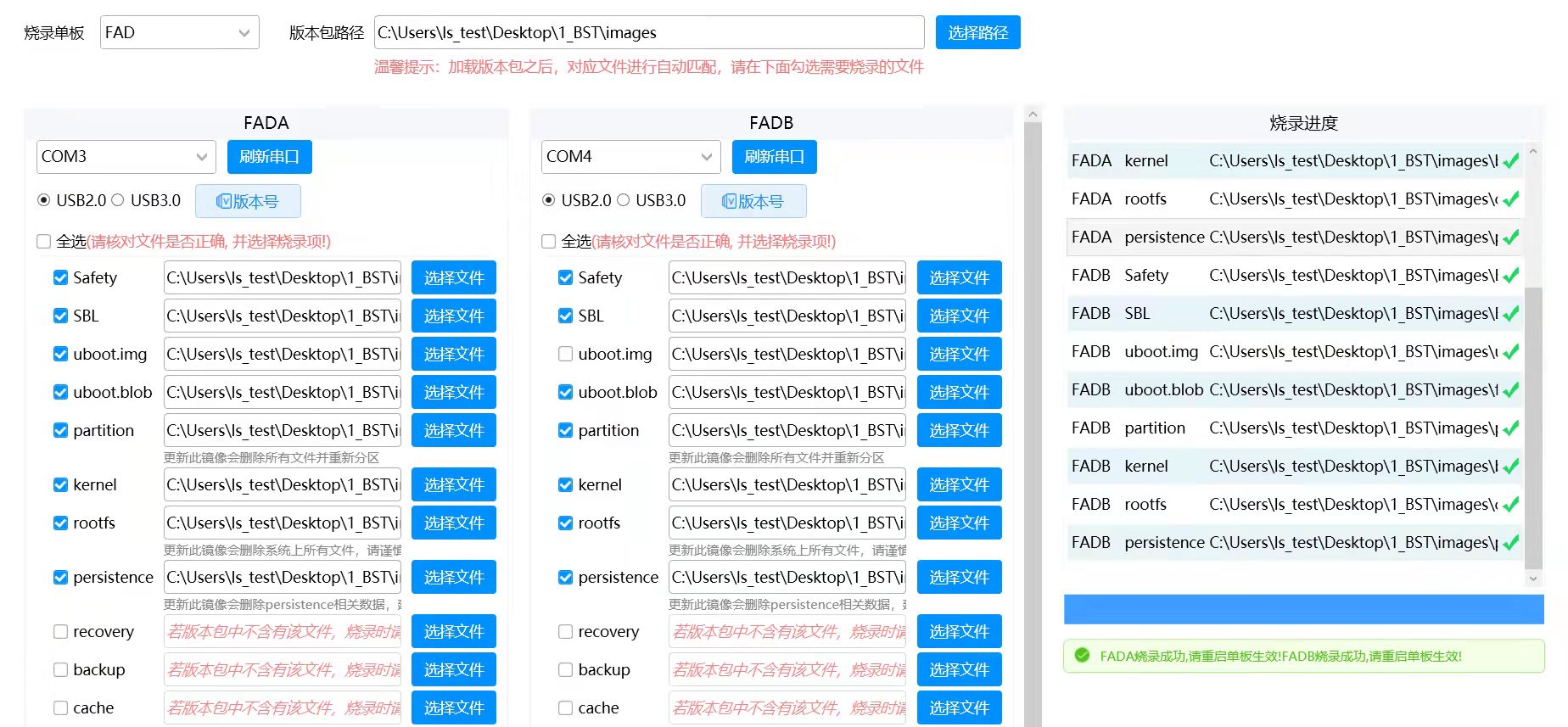1568x727 pixels.
Task: Check FADB recovery checkbox
Action: (x=565, y=631)
